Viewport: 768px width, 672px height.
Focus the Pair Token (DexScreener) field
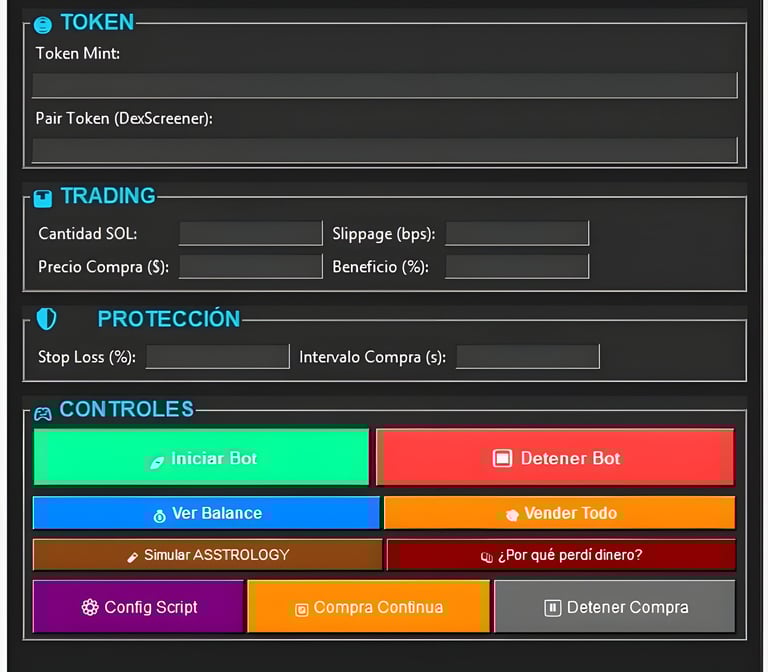click(384, 150)
